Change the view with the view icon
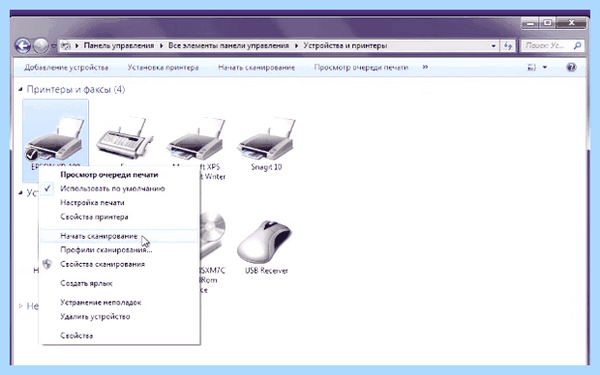This screenshot has width=600, height=375. coord(531,68)
